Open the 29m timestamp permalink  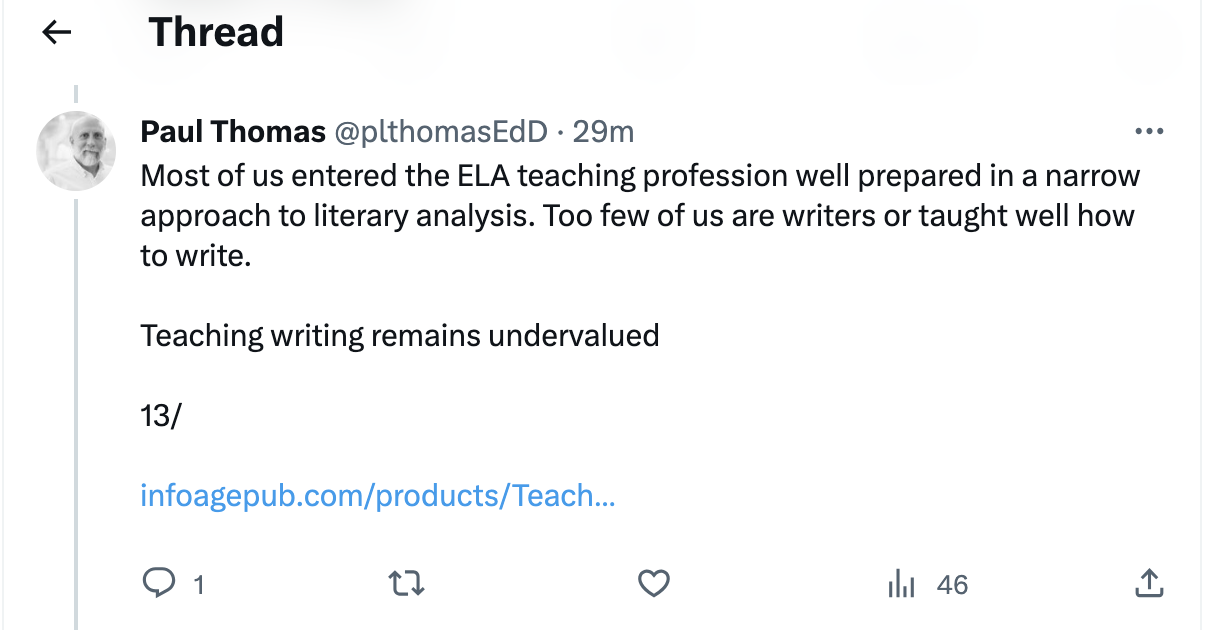click(x=603, y=131)
